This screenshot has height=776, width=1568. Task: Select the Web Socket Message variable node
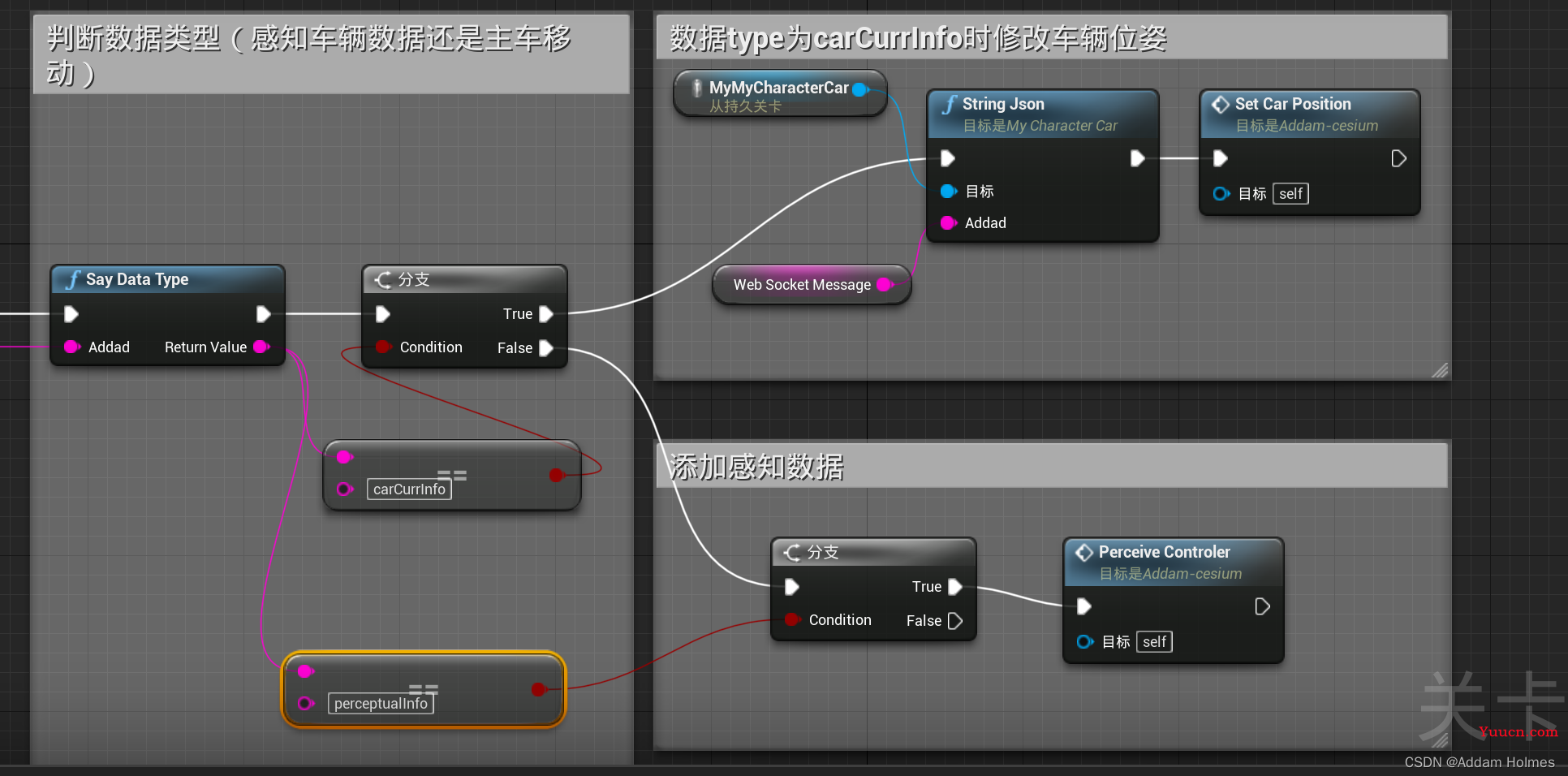pos(812,285)
